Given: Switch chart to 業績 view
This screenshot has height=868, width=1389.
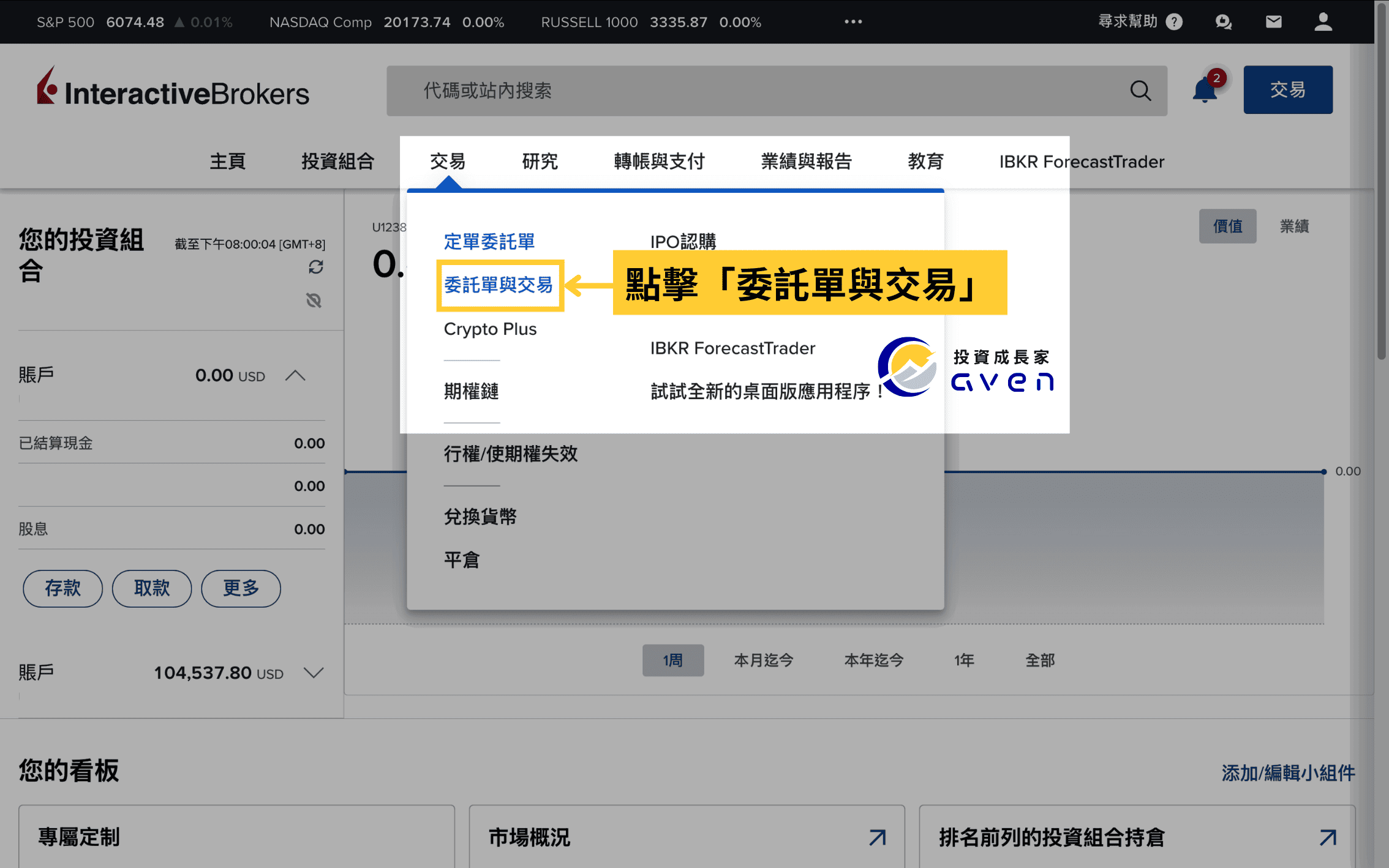Looking at the screenshot, I should pyautogui.click(x=1295, y=226).
